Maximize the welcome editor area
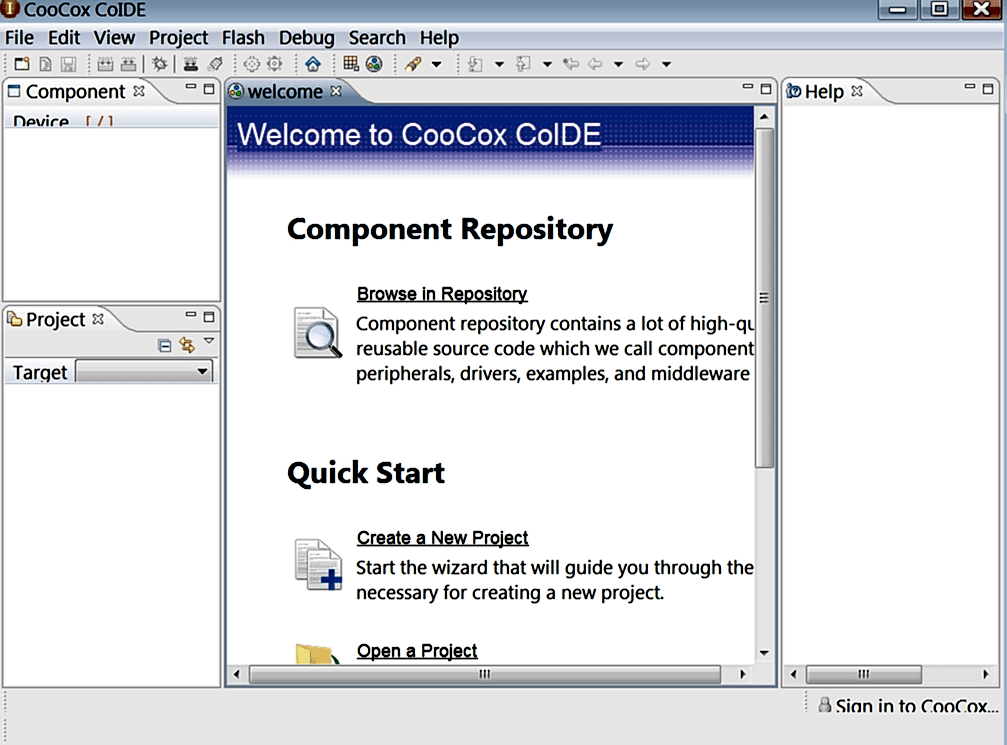Image resolution: width=1007 pixels, height=745 pixels. [x=765, y=89]
